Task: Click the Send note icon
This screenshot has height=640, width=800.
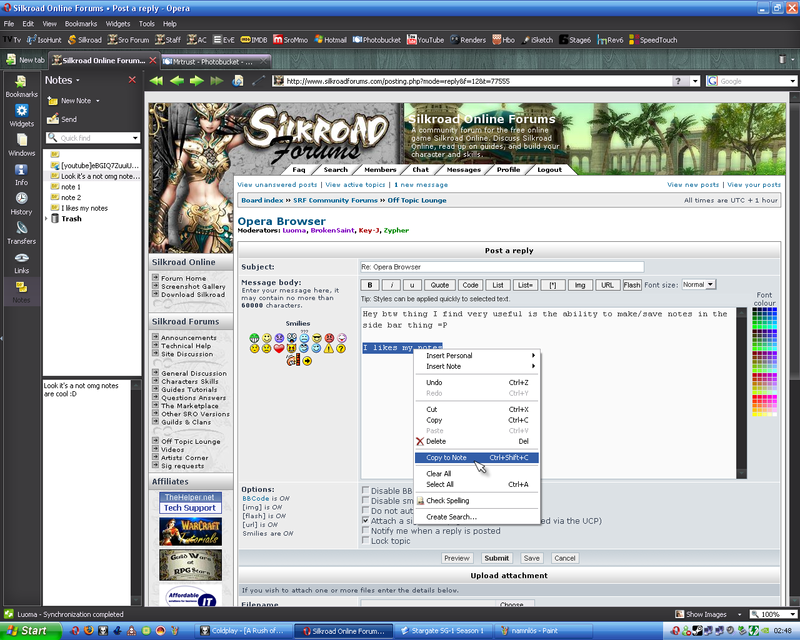Action: pos(53,119)
